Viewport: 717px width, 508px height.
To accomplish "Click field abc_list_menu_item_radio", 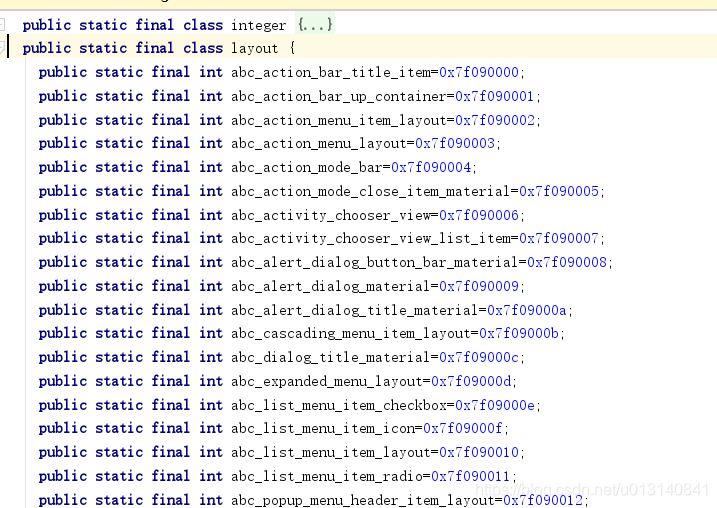I will [327, 476].
